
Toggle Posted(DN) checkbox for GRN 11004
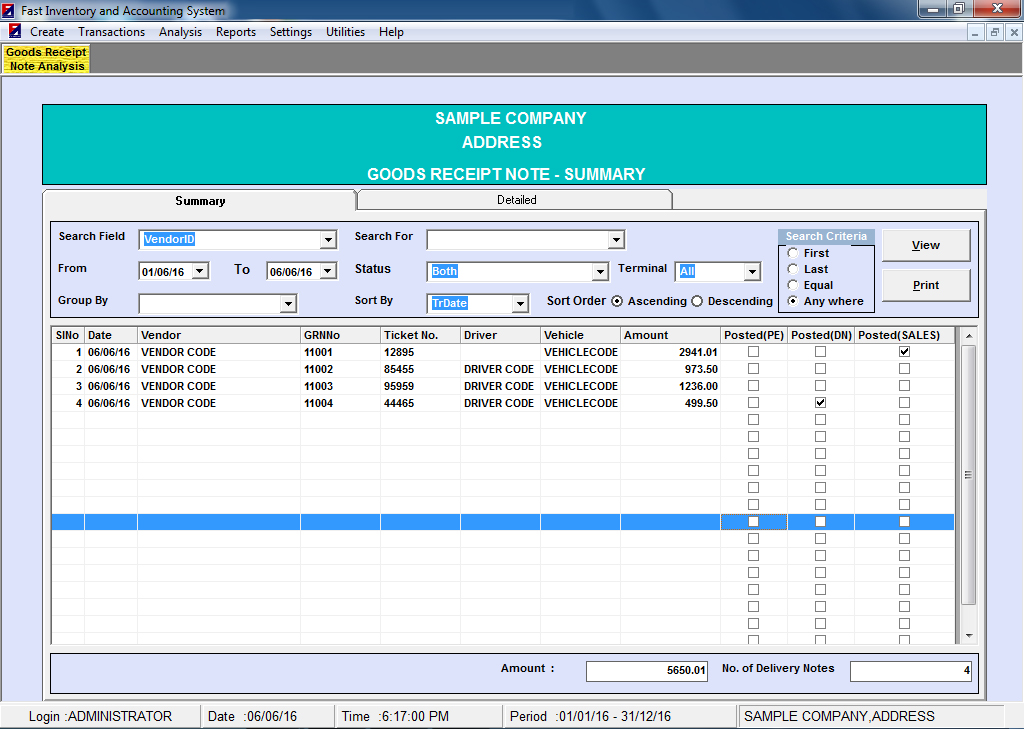(820, 403)
